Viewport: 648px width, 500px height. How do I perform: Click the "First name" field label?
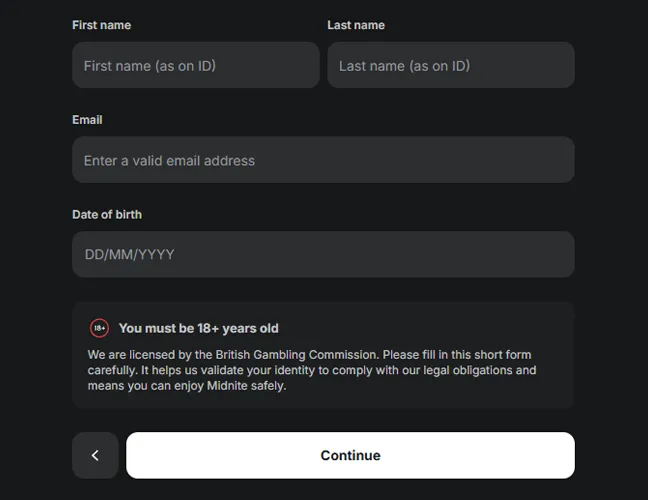pyautogui.click(x=101, y=25)
